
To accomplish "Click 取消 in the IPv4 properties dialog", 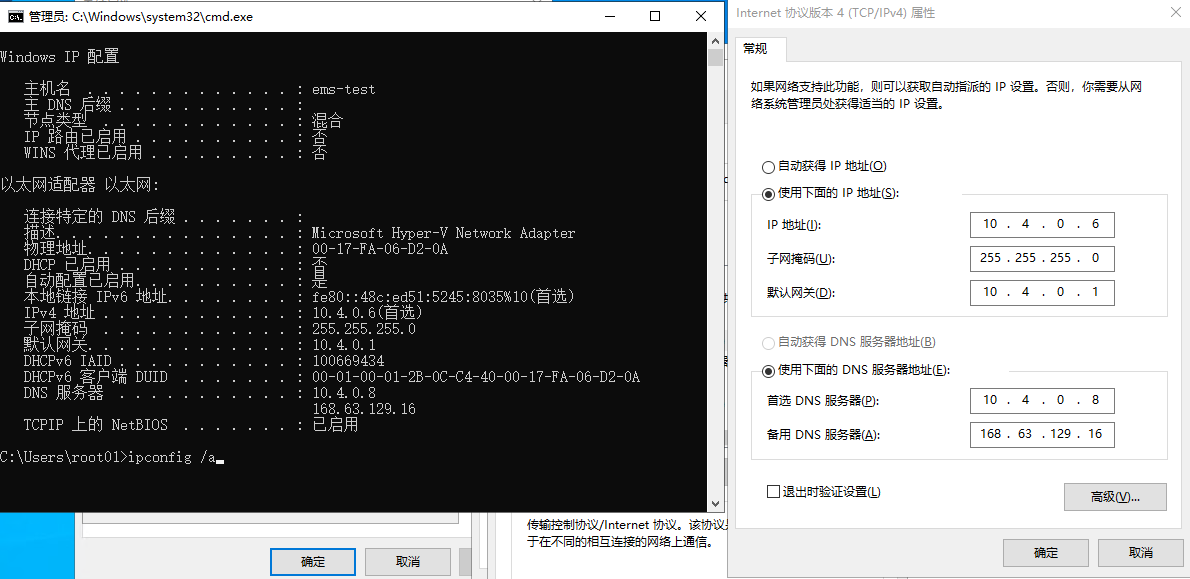I will tap(1143, 552).
